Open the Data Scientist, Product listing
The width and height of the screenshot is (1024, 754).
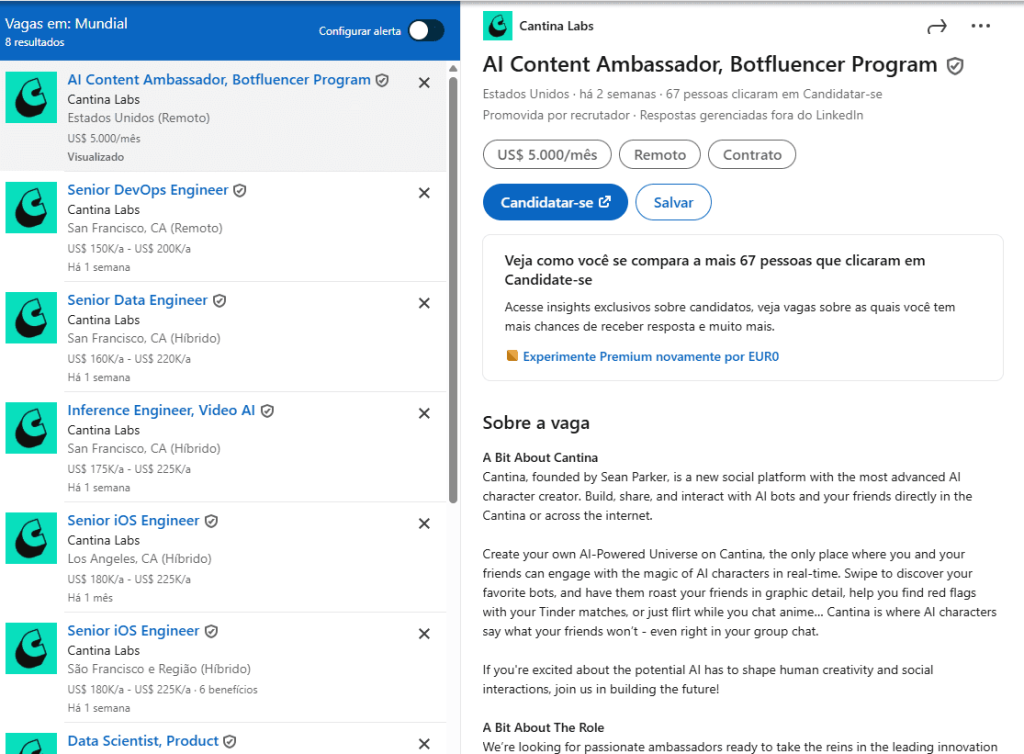(142, 741)
